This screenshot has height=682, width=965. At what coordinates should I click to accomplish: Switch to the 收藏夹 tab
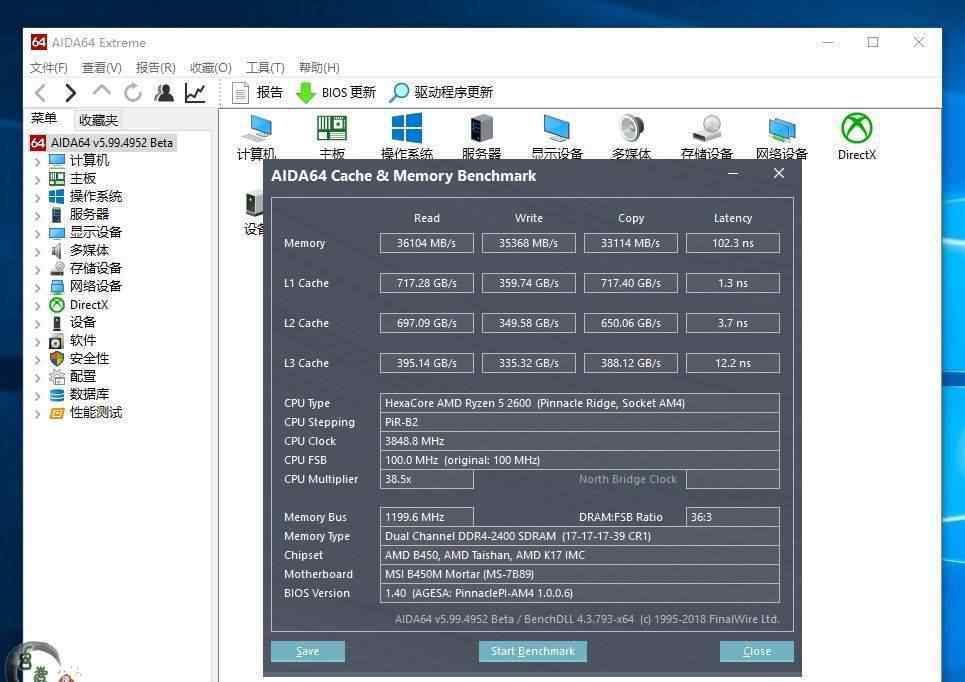98,120
